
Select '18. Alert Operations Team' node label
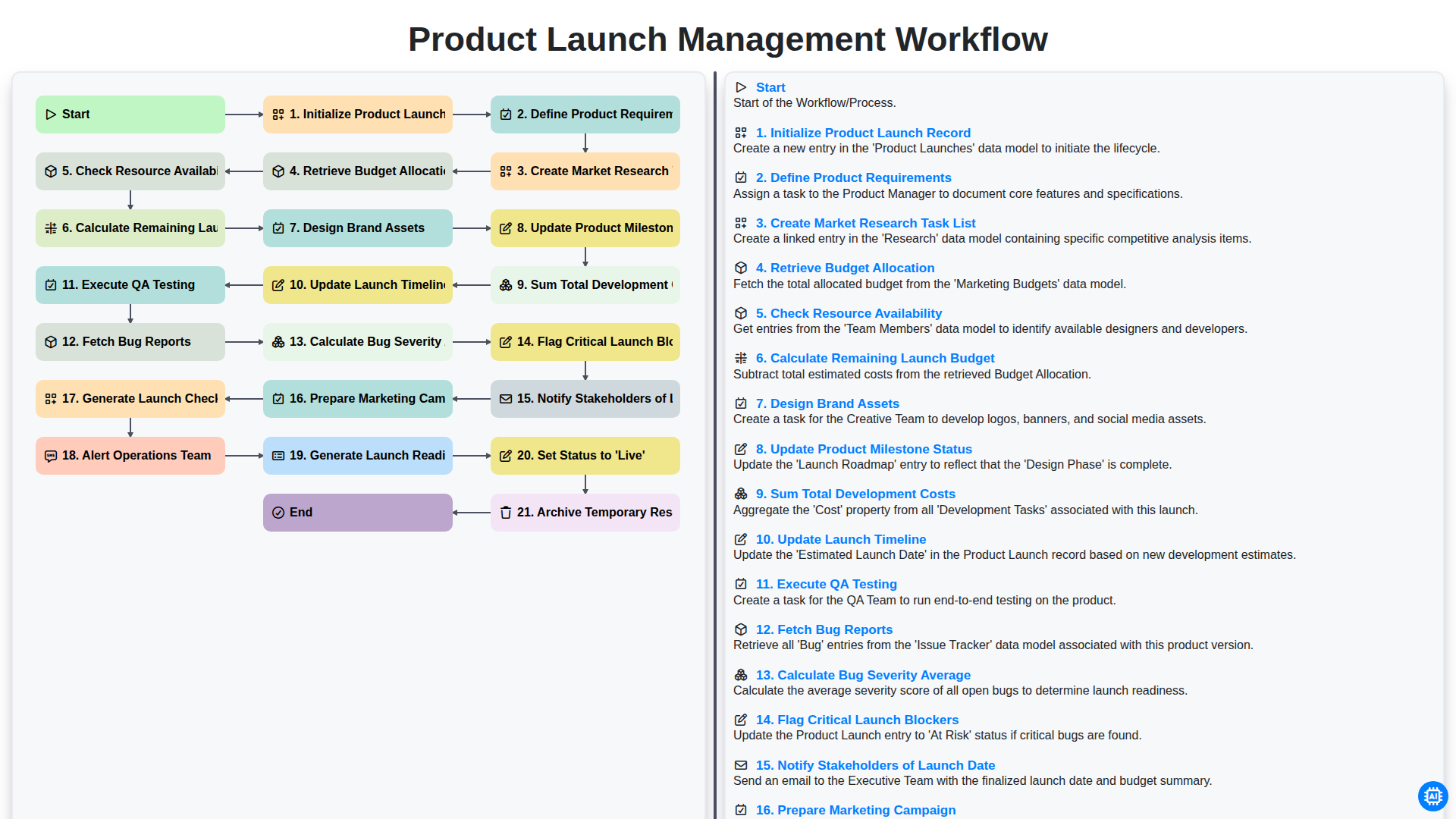tap(136, 456)
